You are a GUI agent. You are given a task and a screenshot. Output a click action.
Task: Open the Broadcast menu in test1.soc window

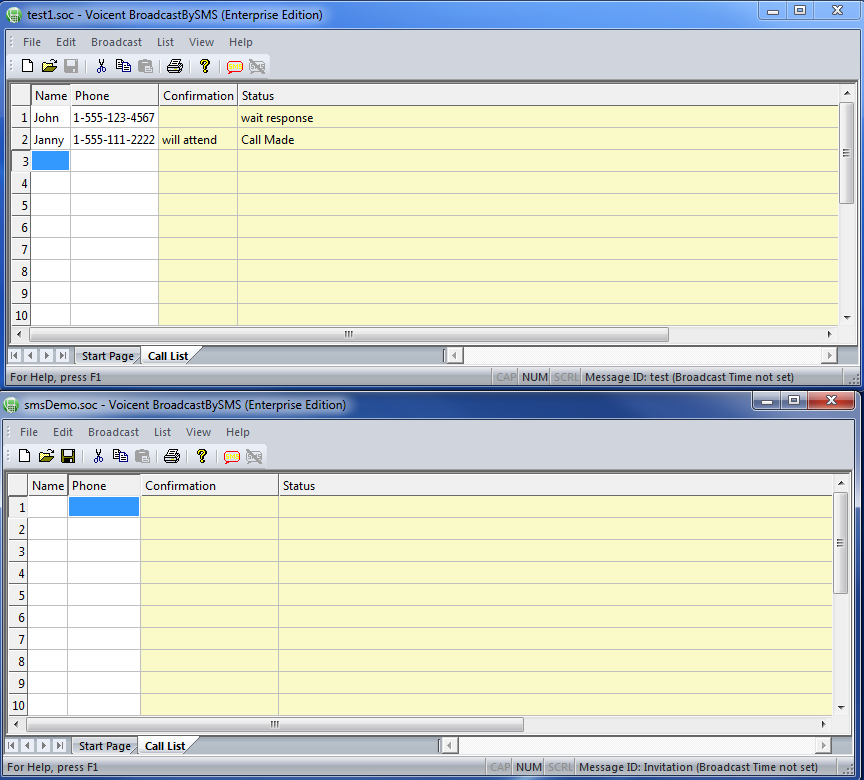pos(116,42)
